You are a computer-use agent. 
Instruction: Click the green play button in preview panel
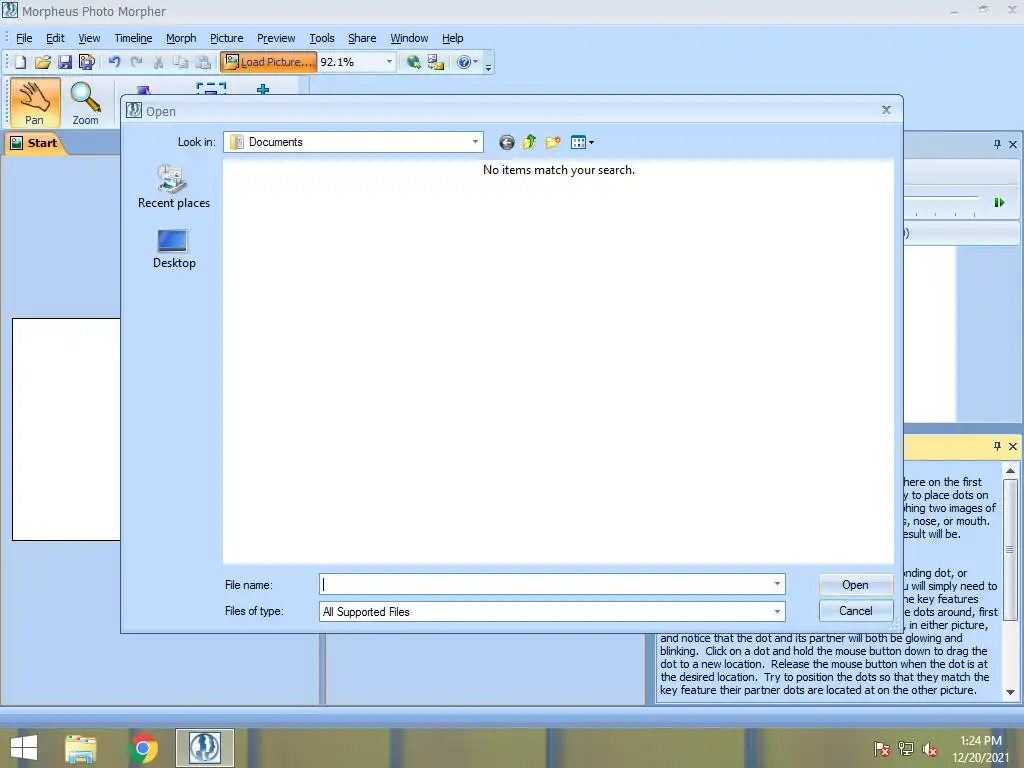click(999, 202)
